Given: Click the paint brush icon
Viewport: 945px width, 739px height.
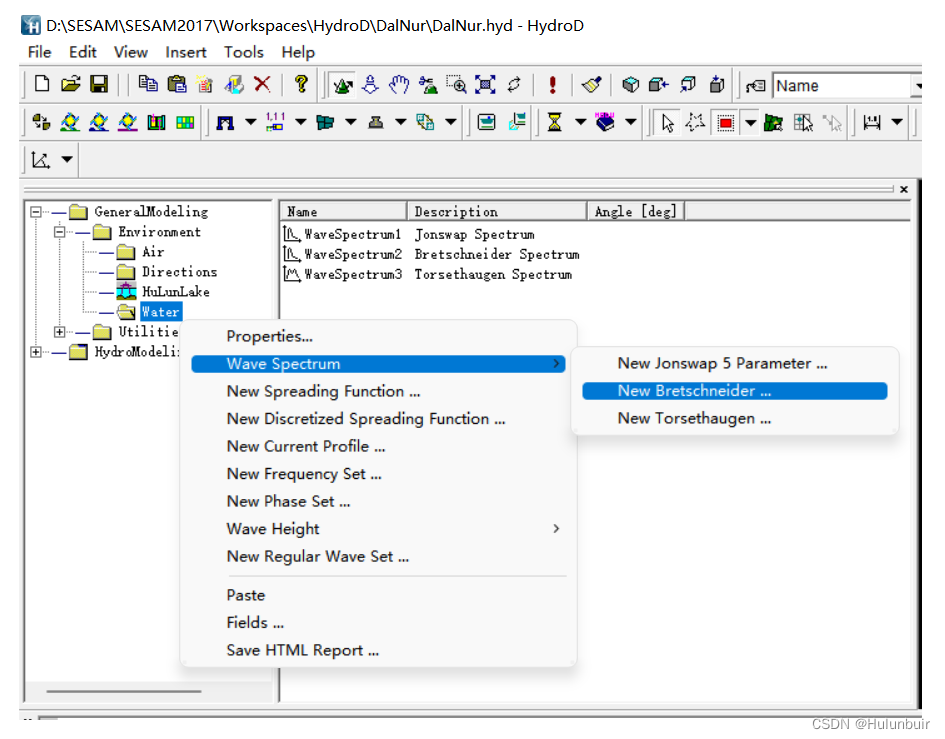Looking at the screenshot, I should 591,85.
